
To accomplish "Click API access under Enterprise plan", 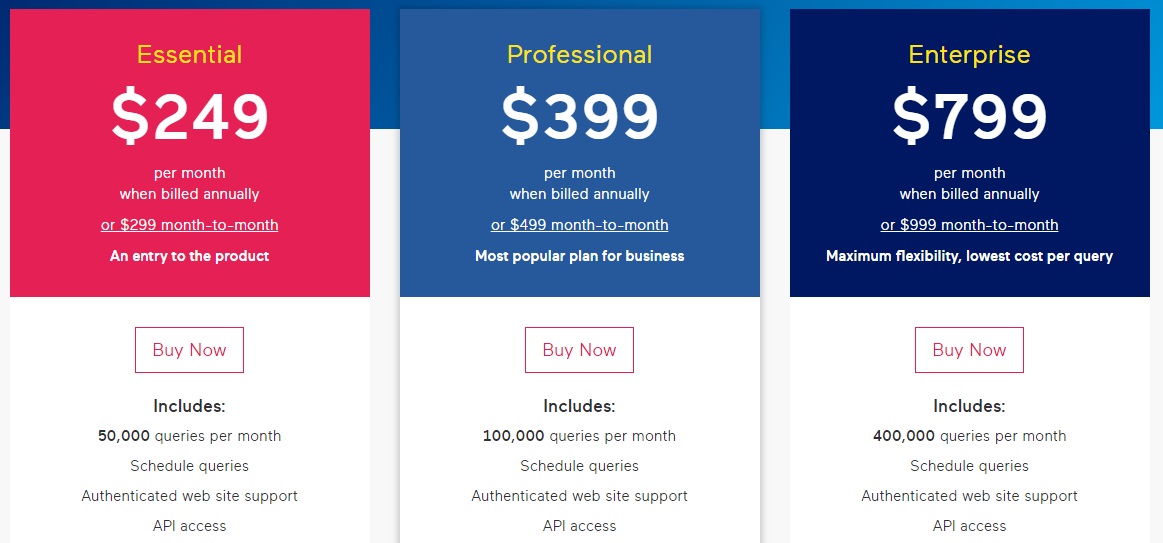I will click(969, 526).
